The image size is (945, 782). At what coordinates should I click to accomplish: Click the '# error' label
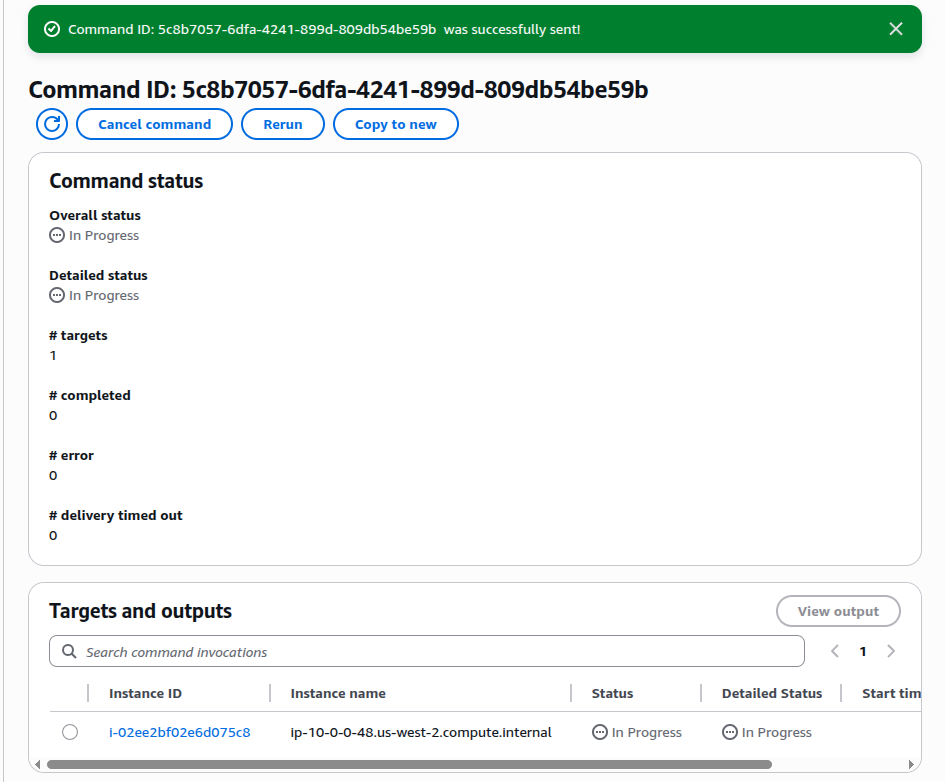[x=72, y=455]
